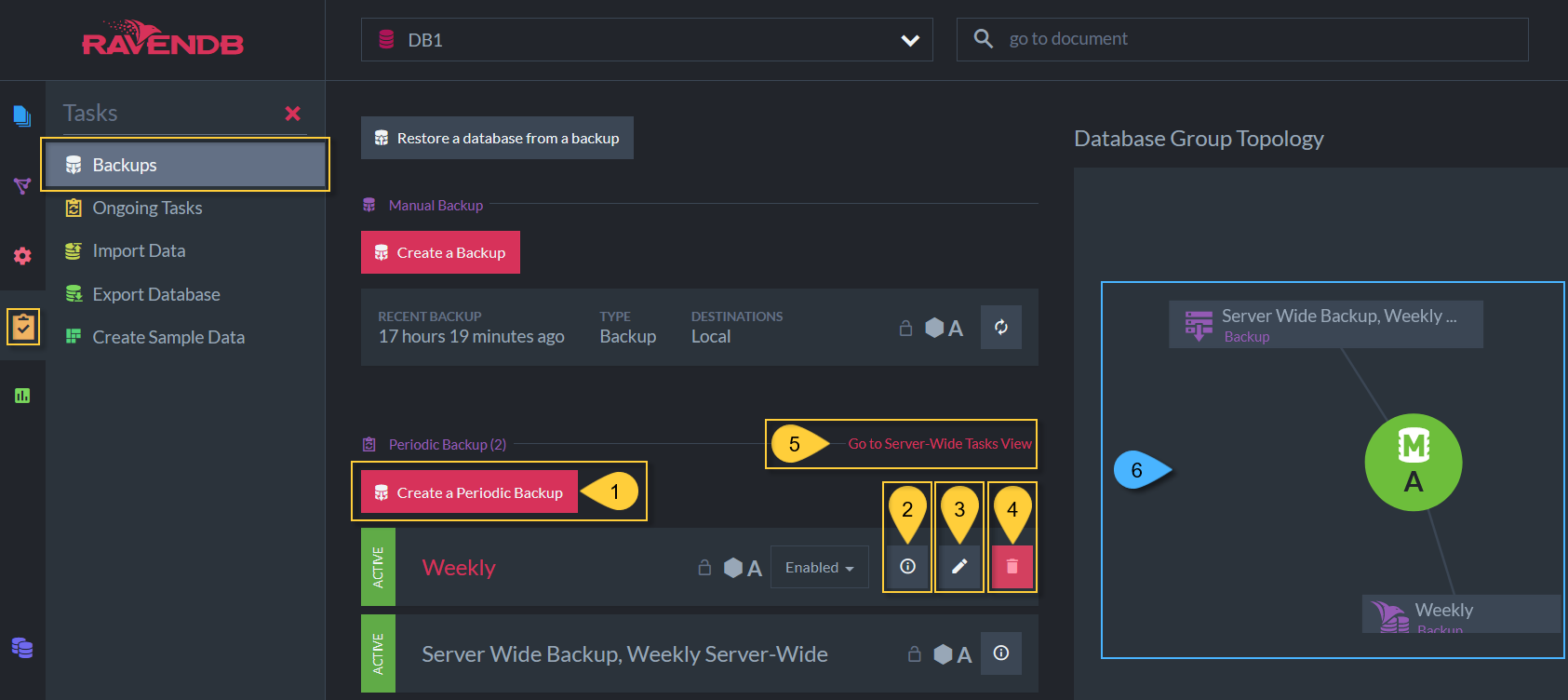Open the Databases icon at sidebar bottom
This screenshot has height=700, width=1568.
22,648
